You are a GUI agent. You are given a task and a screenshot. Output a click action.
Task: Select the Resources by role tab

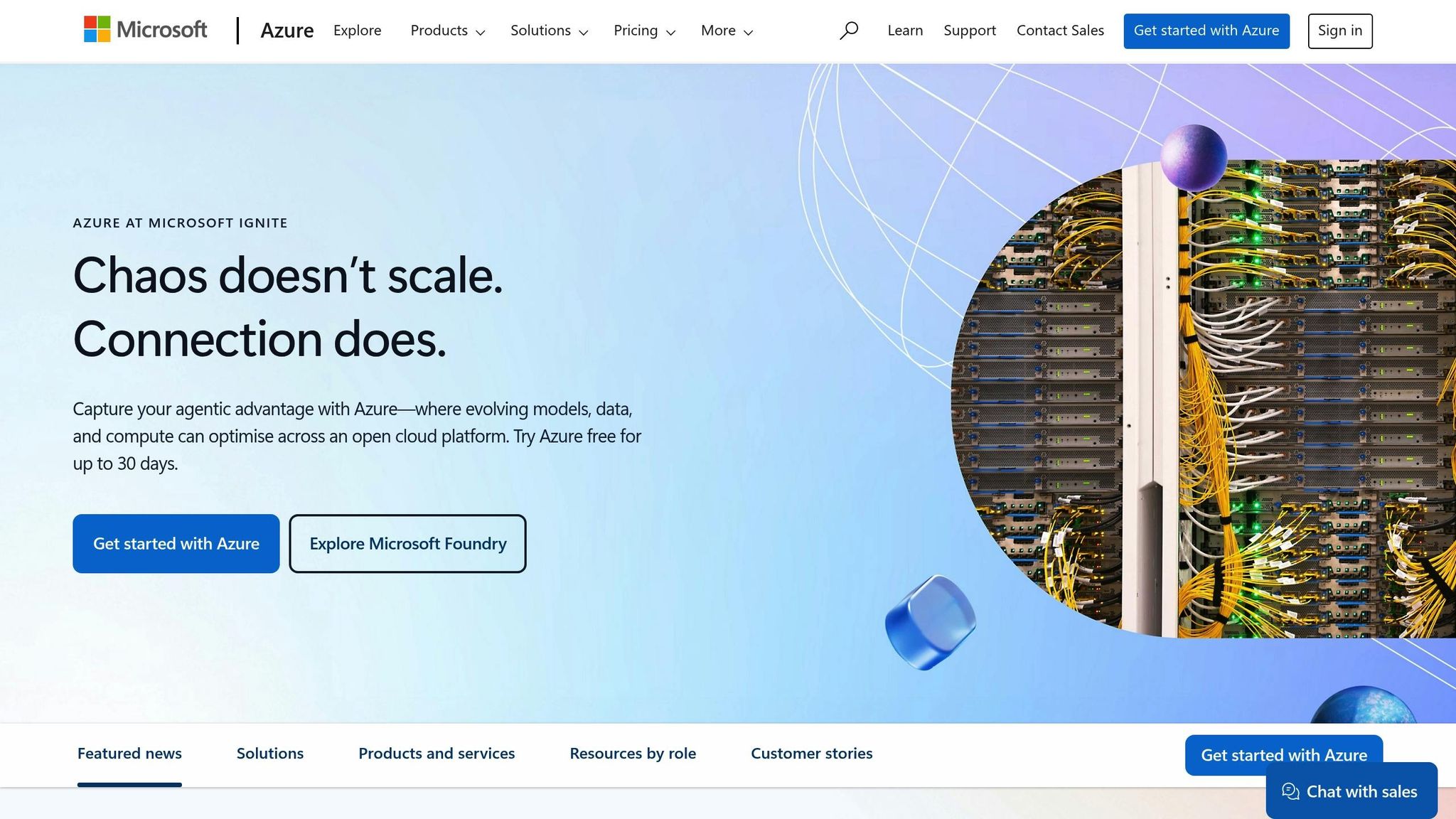(633, 754)
